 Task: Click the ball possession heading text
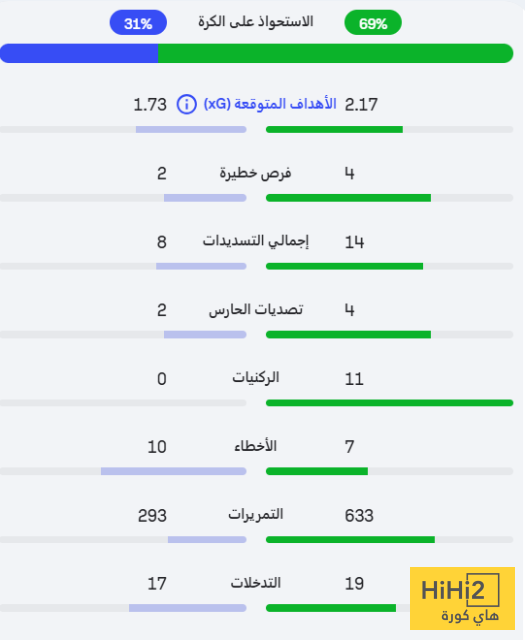(256, 22)
